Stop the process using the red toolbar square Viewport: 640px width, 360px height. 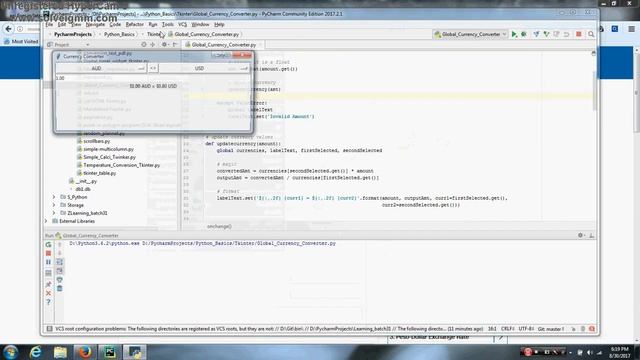[x=578, y=34]
